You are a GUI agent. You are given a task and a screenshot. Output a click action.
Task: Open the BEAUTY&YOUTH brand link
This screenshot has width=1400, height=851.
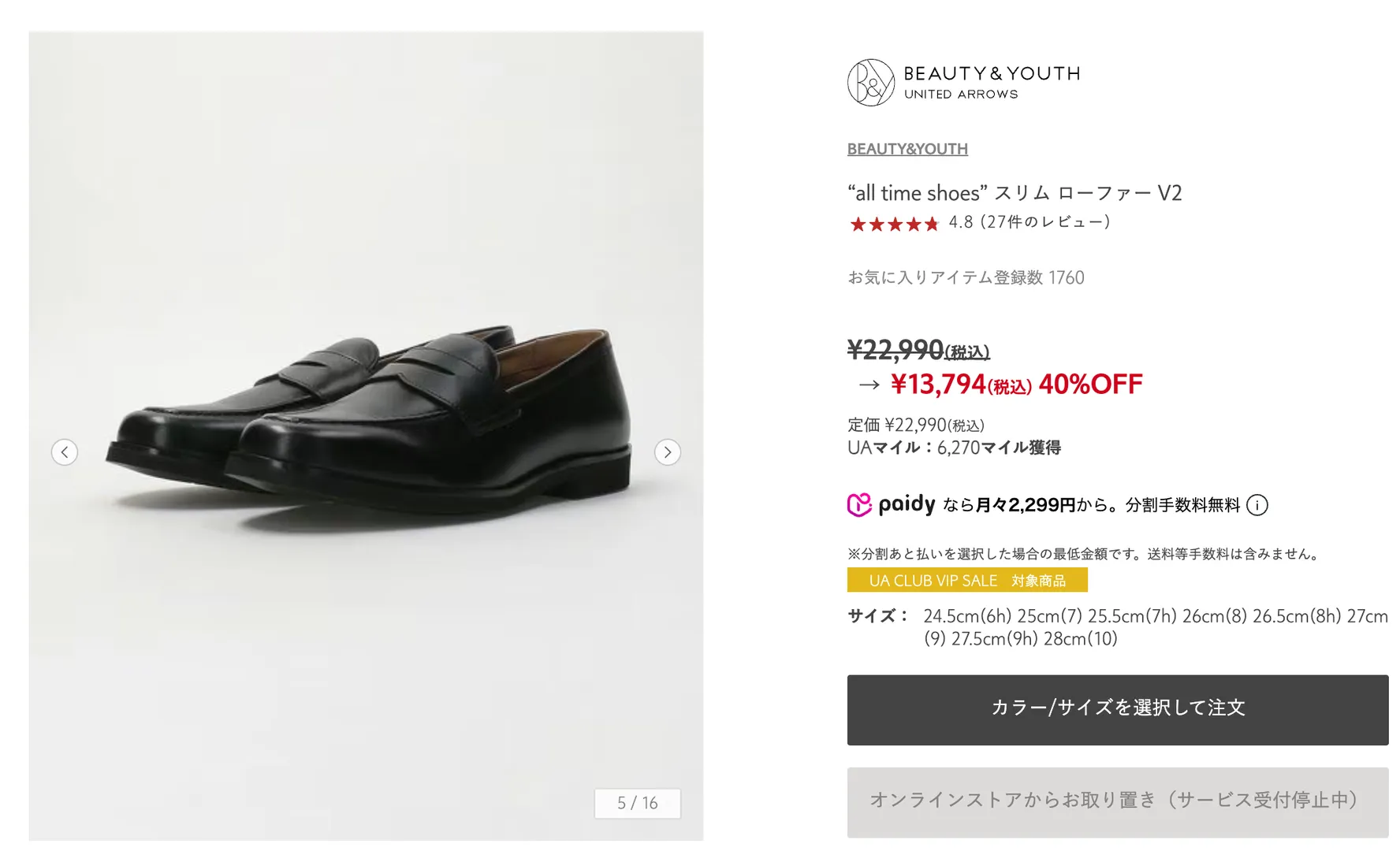point(907,149)
